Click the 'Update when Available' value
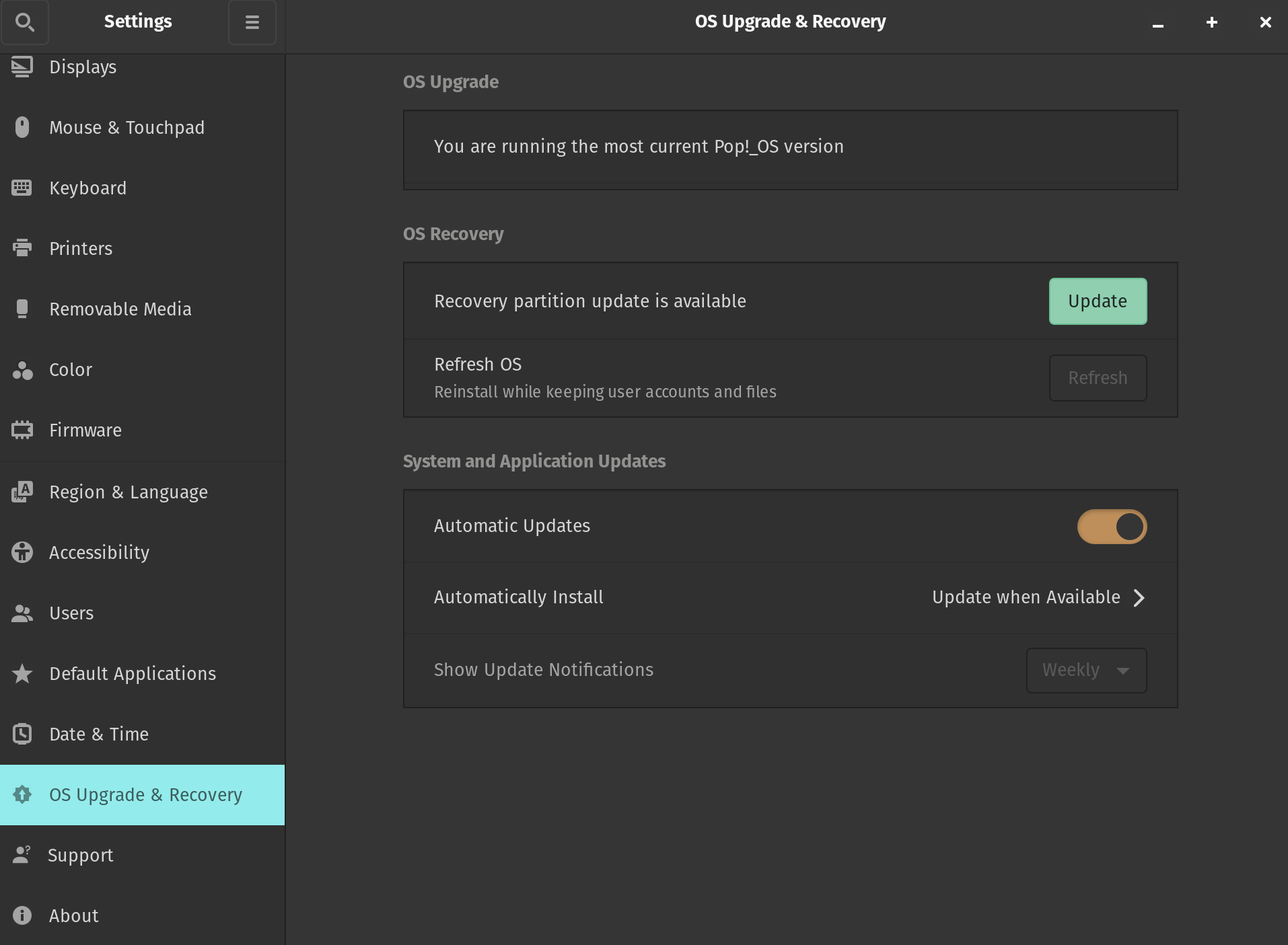 click(1026, 597)
